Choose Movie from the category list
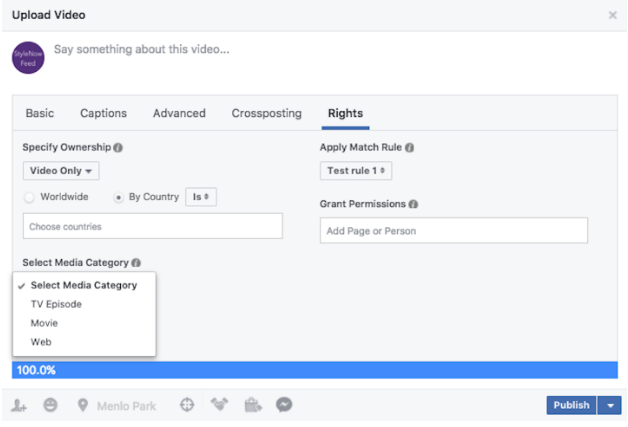 [x=84, y=323]
